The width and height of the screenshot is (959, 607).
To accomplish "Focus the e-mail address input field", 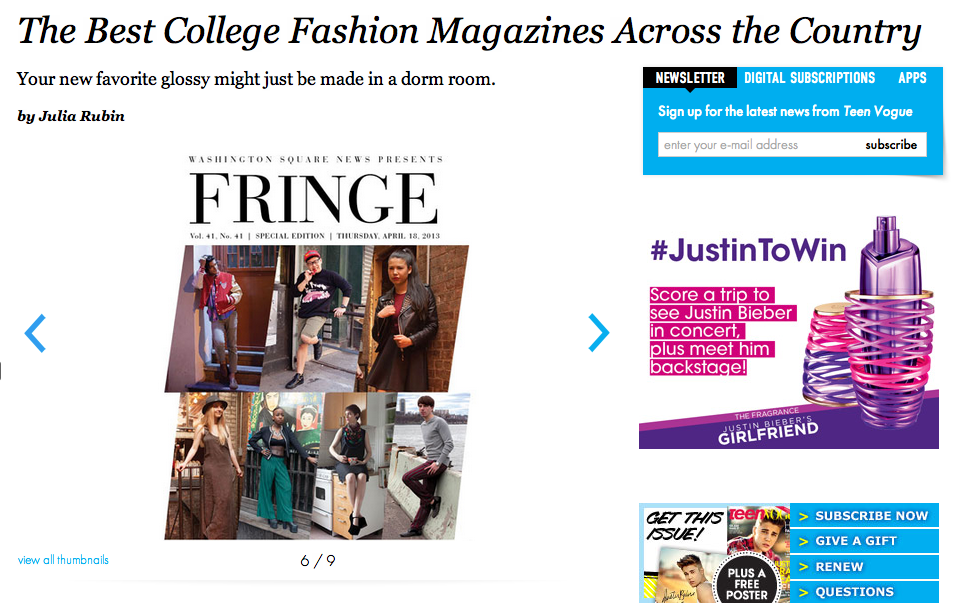I will coord(757,145).
